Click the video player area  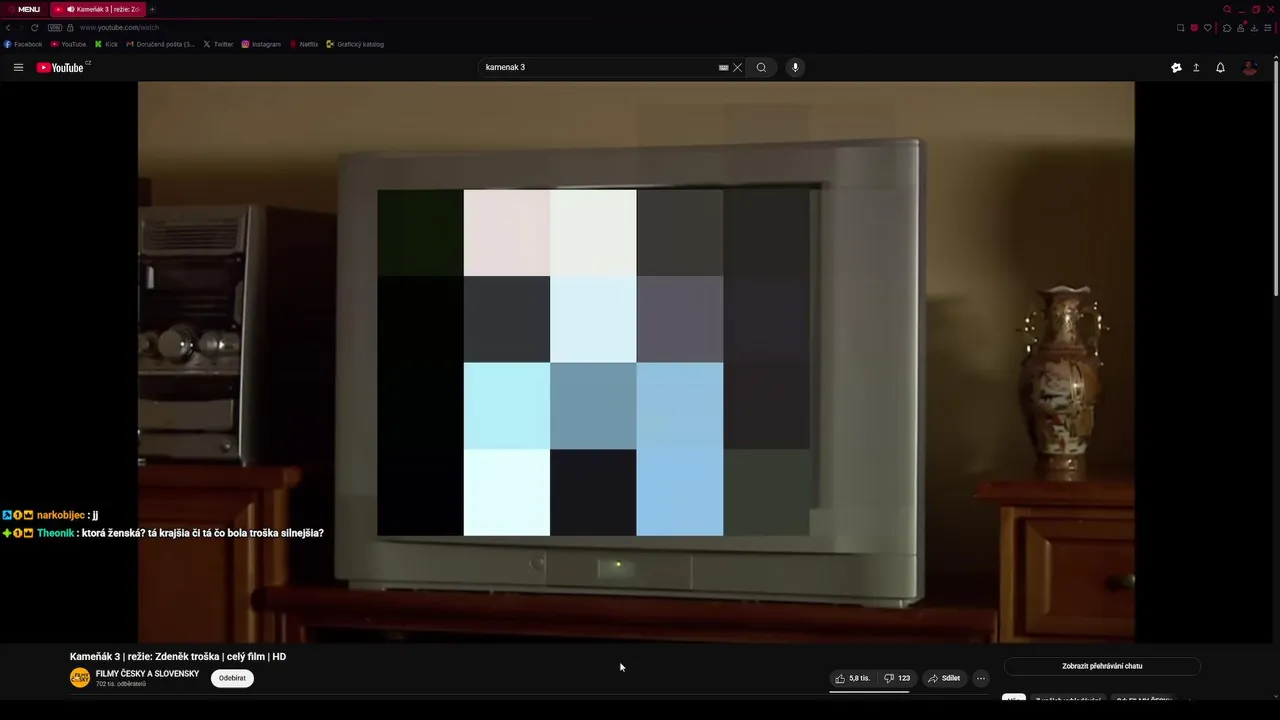point(636,362)
